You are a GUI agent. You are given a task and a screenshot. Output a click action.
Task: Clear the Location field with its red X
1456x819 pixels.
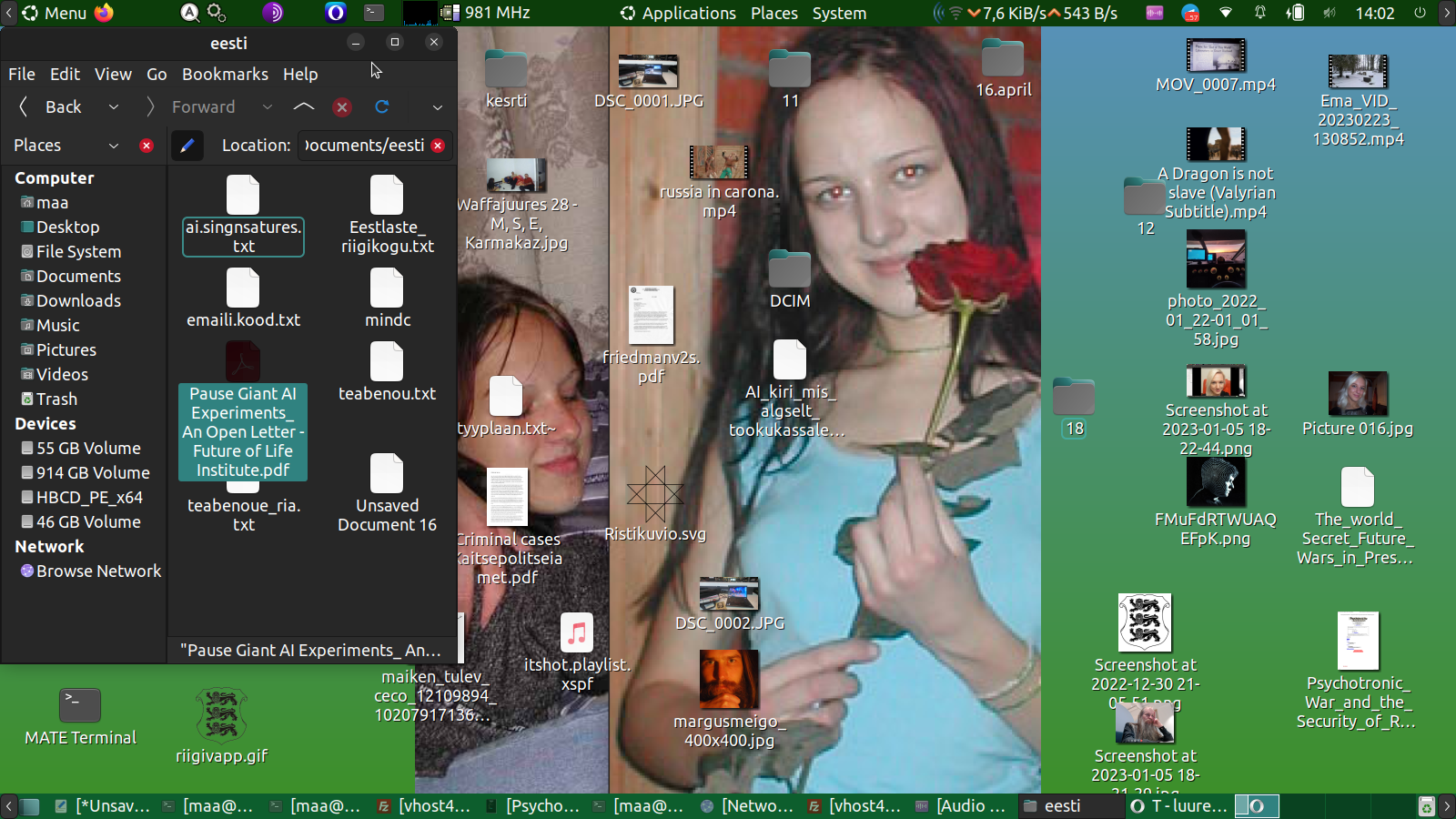(x=439, y=146)
